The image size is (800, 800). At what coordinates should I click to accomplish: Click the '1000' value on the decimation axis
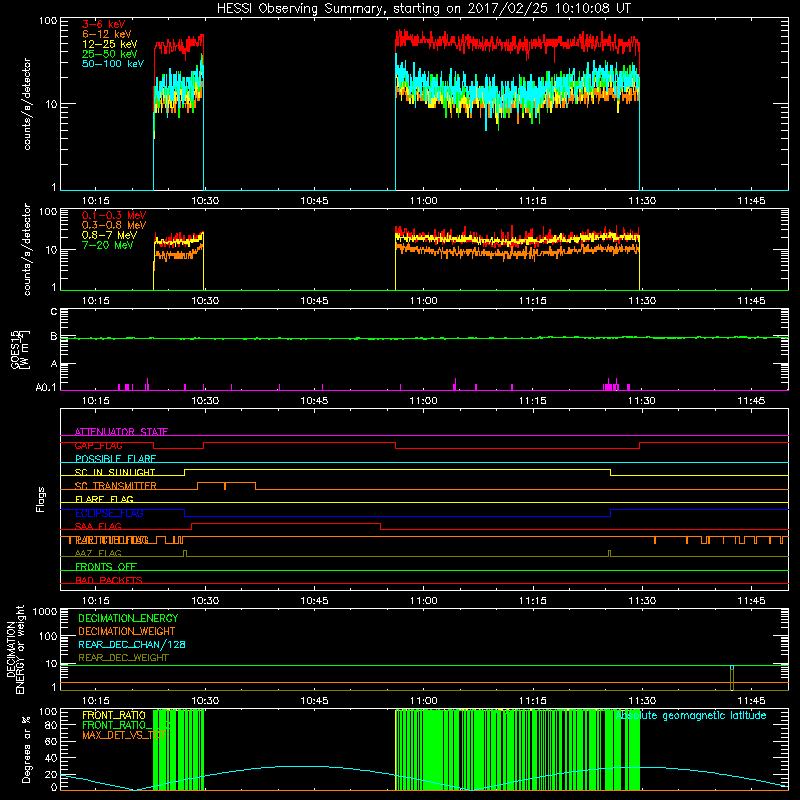[x=45, y=611]
